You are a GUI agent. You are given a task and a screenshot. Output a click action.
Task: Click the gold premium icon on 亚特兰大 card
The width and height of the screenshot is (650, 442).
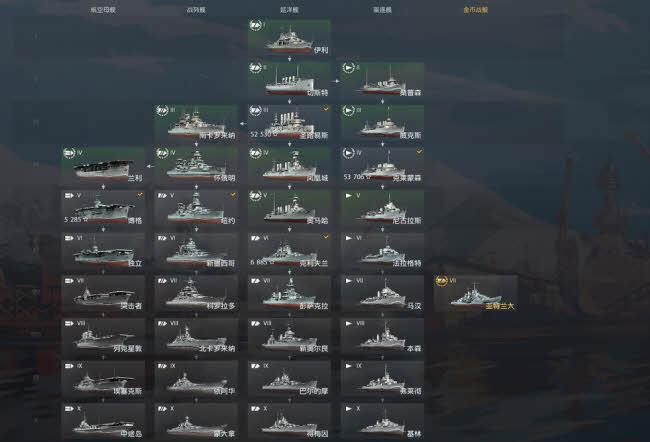pyautogui.click(x=441, y=281)
